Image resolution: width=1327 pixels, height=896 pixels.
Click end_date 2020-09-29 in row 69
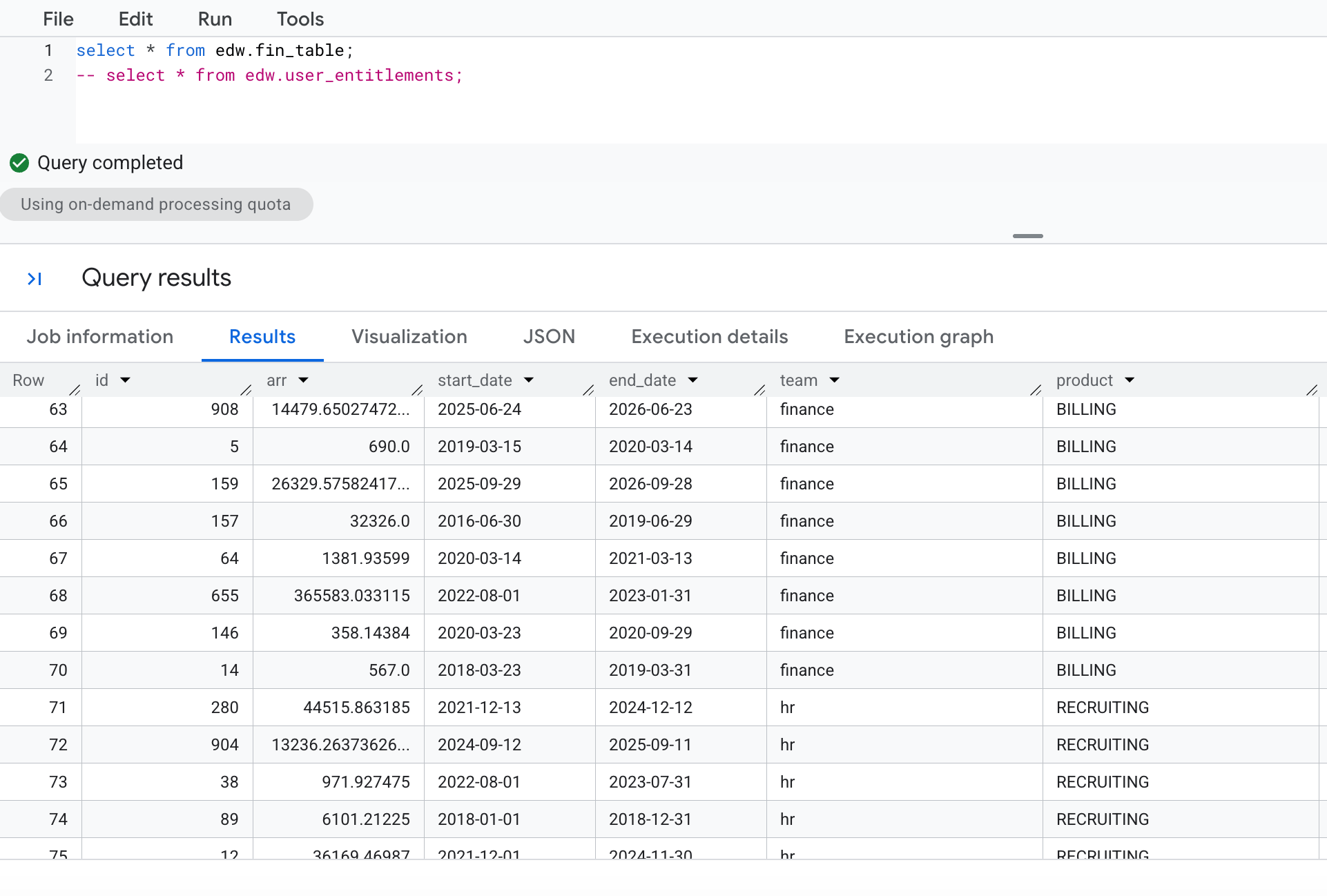coord(650,633)
